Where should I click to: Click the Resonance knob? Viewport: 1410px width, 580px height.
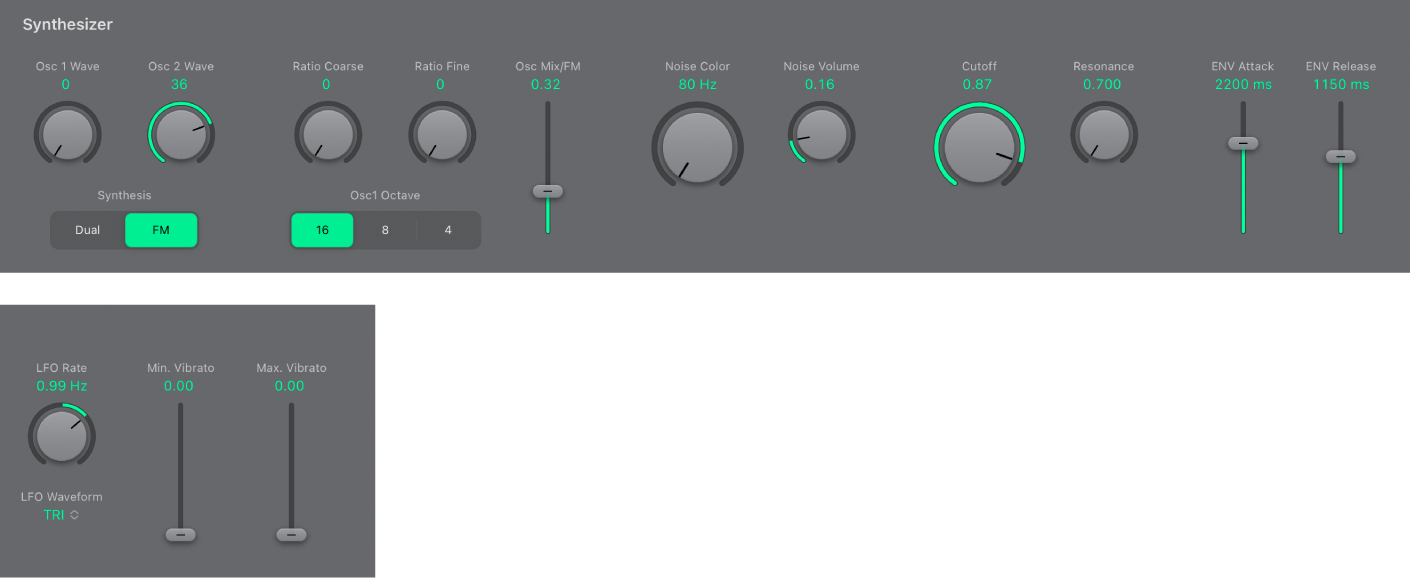click(x=1103, y=133)
